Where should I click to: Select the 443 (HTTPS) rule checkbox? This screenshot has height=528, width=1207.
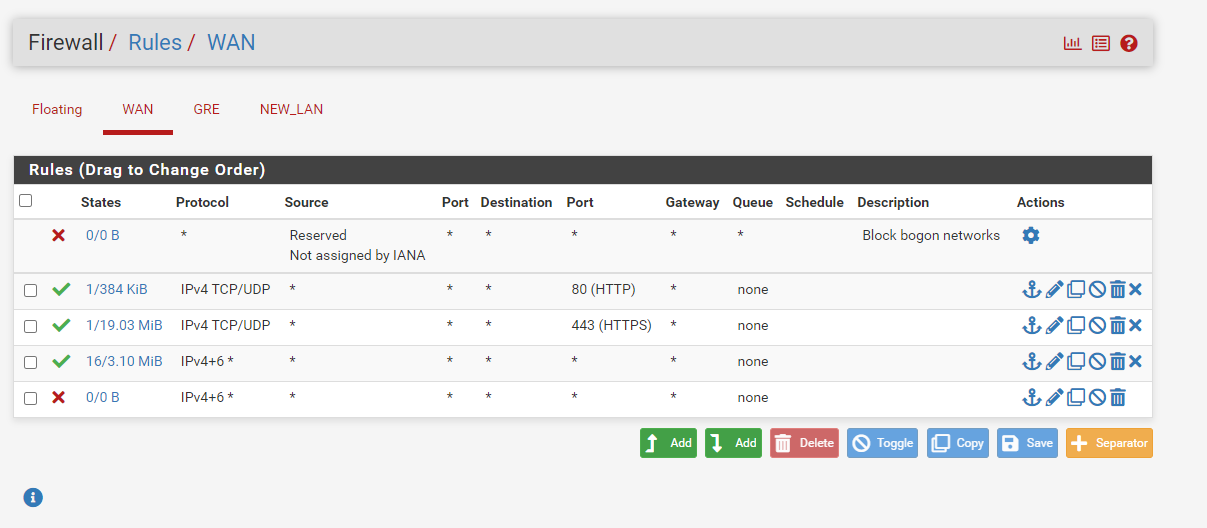30,326
